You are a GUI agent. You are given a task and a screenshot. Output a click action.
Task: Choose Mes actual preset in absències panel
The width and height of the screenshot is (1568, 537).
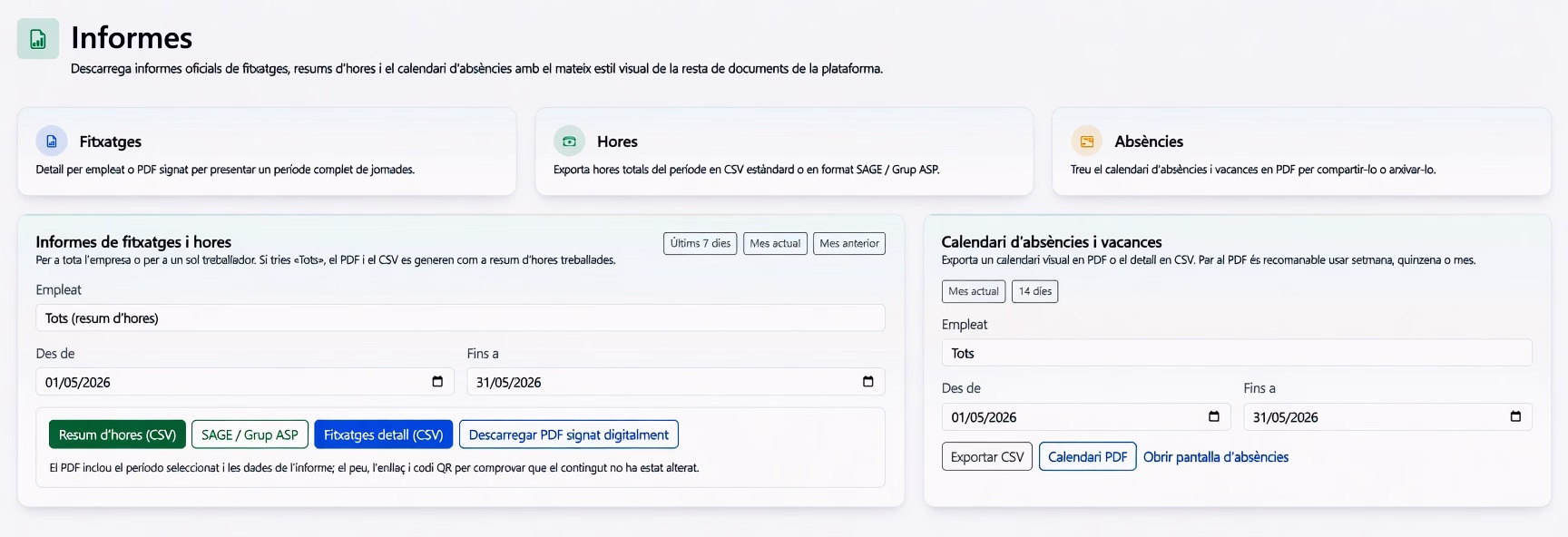click(974, 291)
